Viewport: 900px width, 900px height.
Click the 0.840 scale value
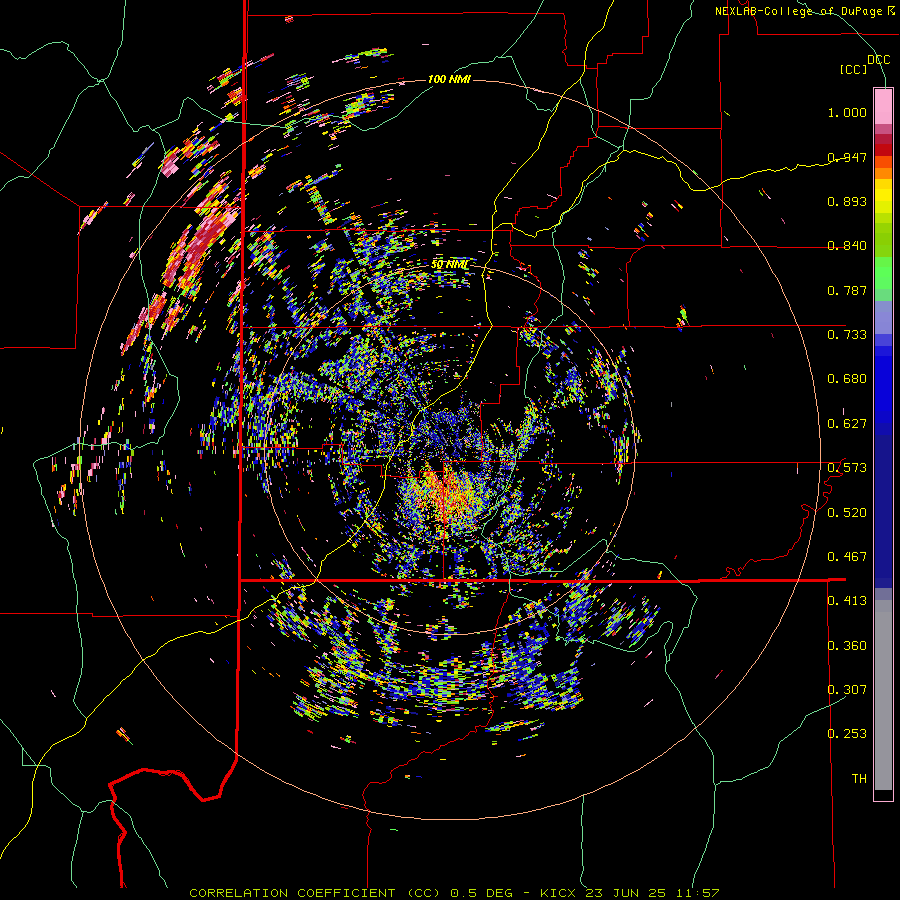pyautogui.click(x=847, y=246)
